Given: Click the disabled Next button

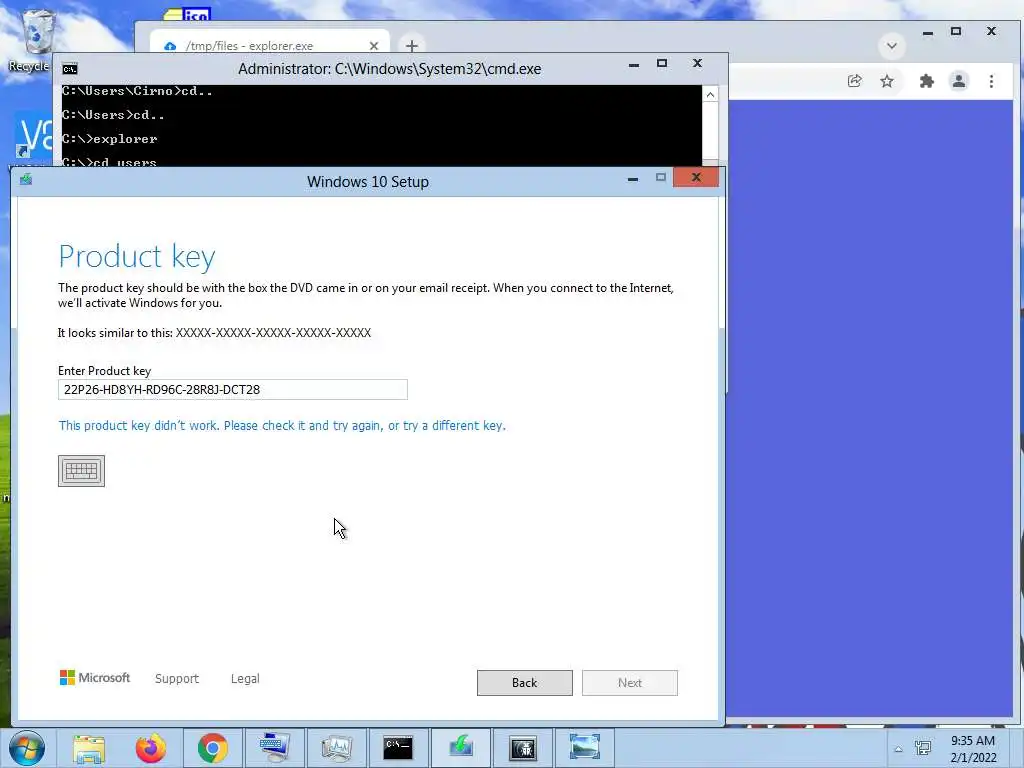Looking at the screenshot, I should [630, 682].
